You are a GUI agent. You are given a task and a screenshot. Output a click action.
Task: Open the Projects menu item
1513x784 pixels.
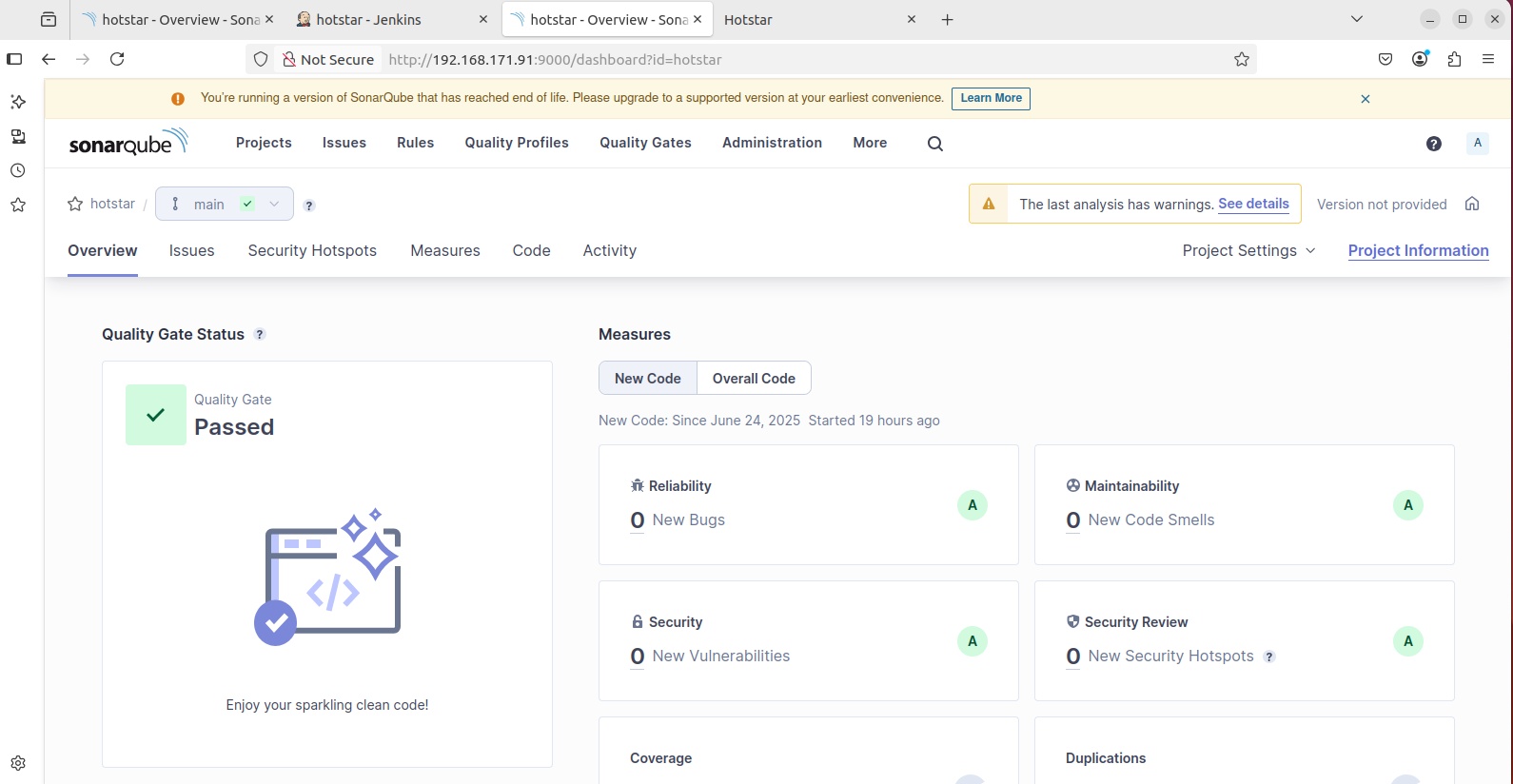264,143
